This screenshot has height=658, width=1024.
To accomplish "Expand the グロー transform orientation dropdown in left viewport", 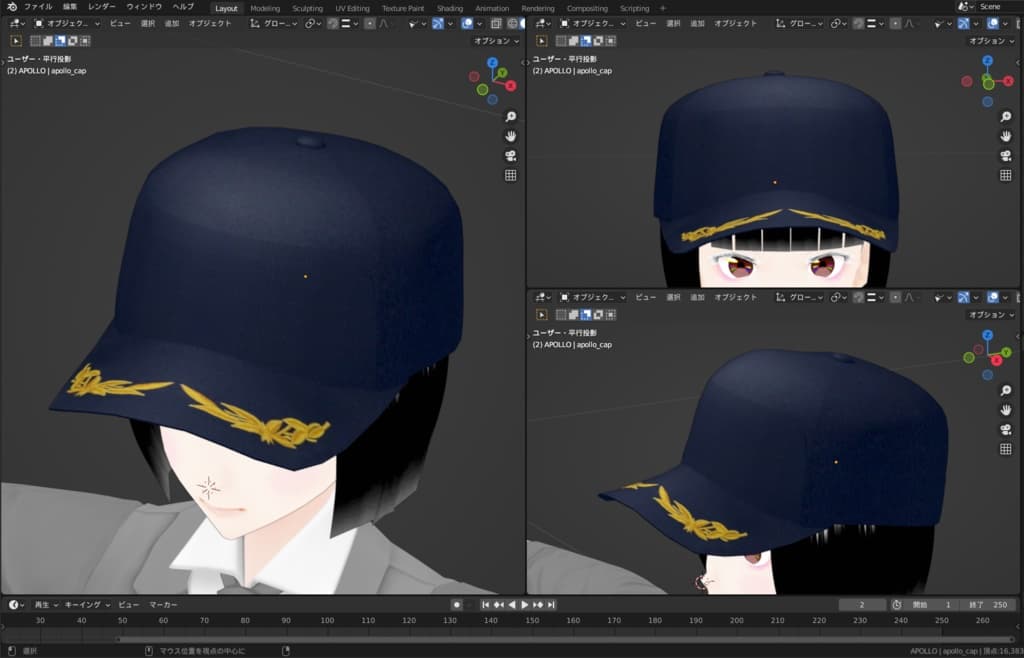I will click(x=275, y=23).
